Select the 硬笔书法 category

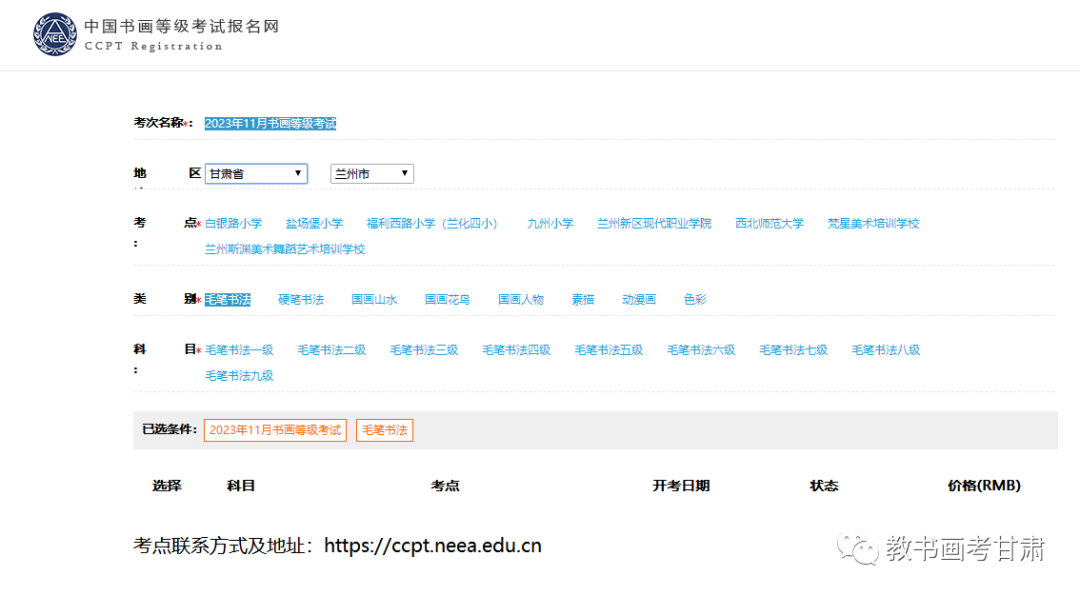coord(301,300)
